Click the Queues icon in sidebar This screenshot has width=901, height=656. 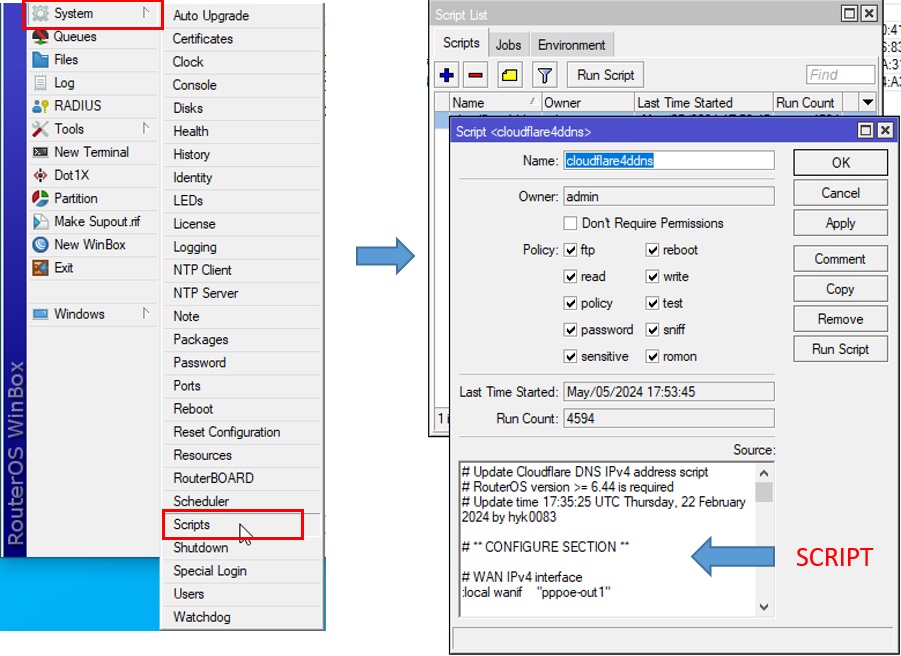(x=40, y=37)
